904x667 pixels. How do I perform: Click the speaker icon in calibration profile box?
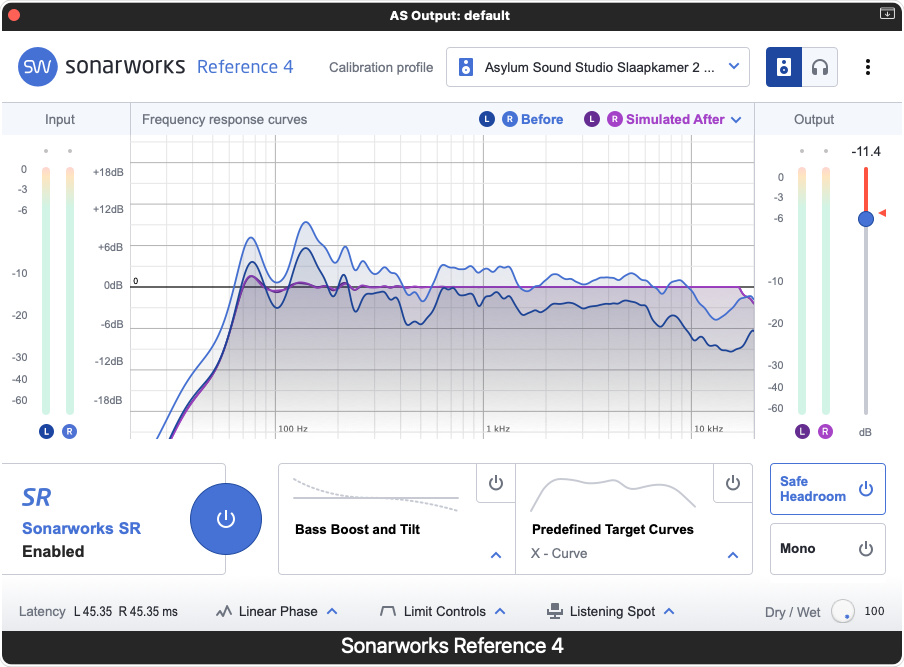click(465, 67)
